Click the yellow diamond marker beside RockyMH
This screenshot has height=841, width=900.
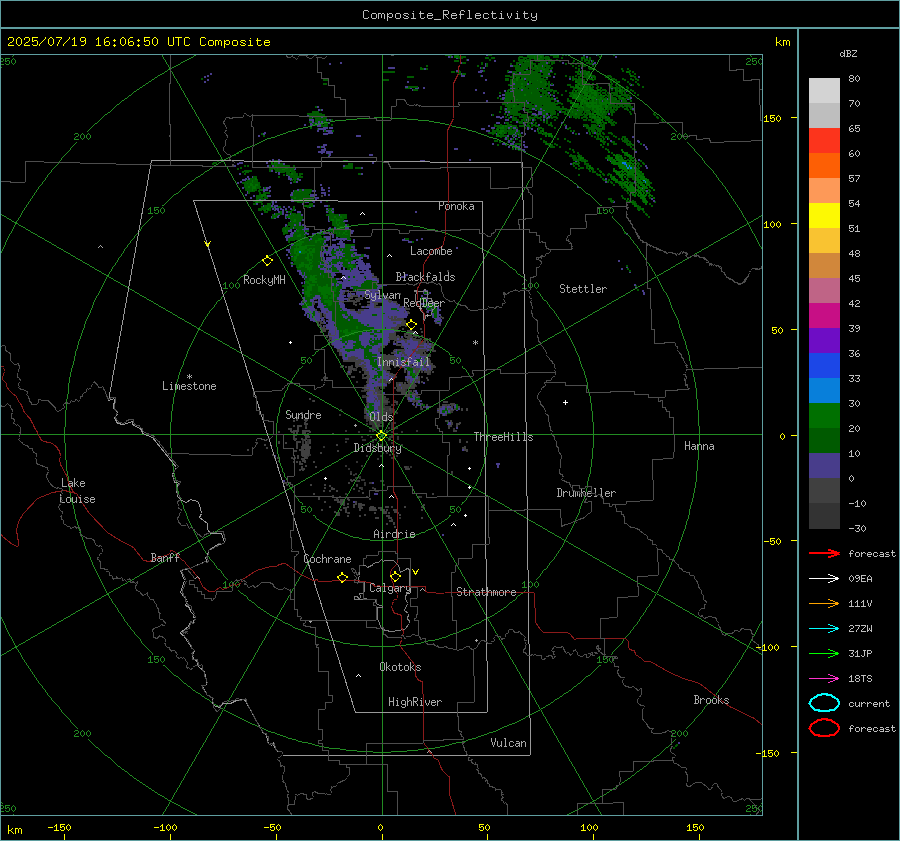tap(267, 261)
